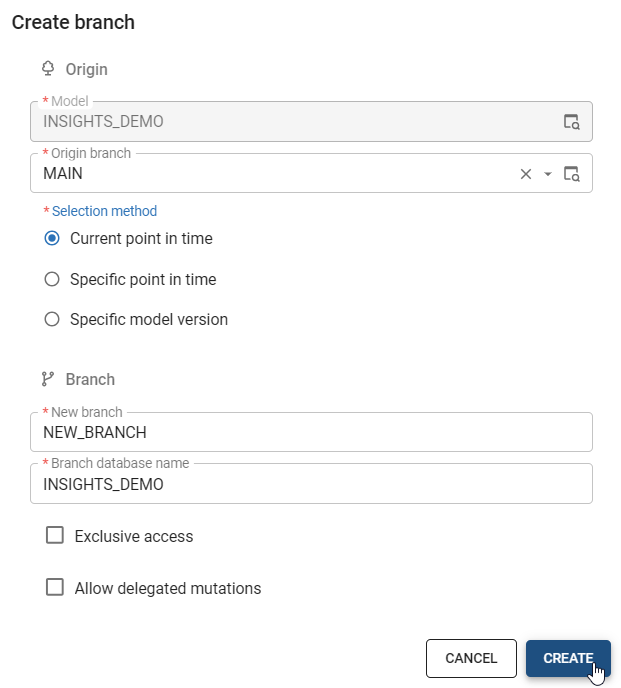Click the Origin section heading text
This screenshot has height=688, width=621.
(x=86, y=69)
